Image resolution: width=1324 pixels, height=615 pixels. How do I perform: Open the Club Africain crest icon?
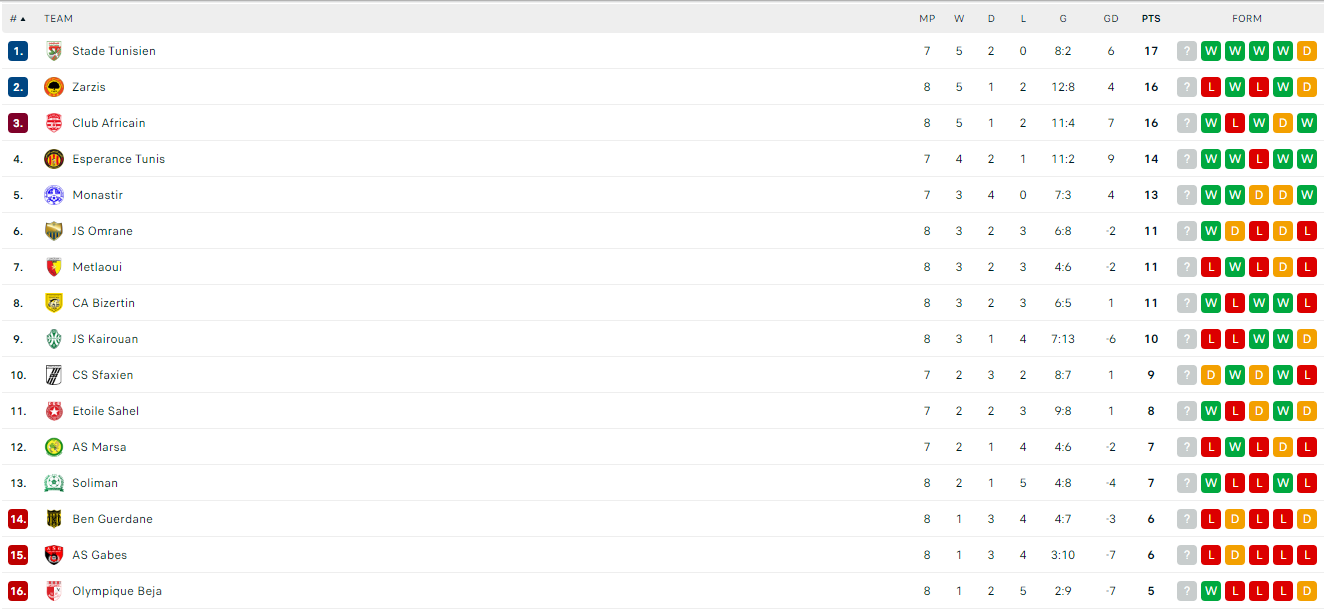(54, 123)
